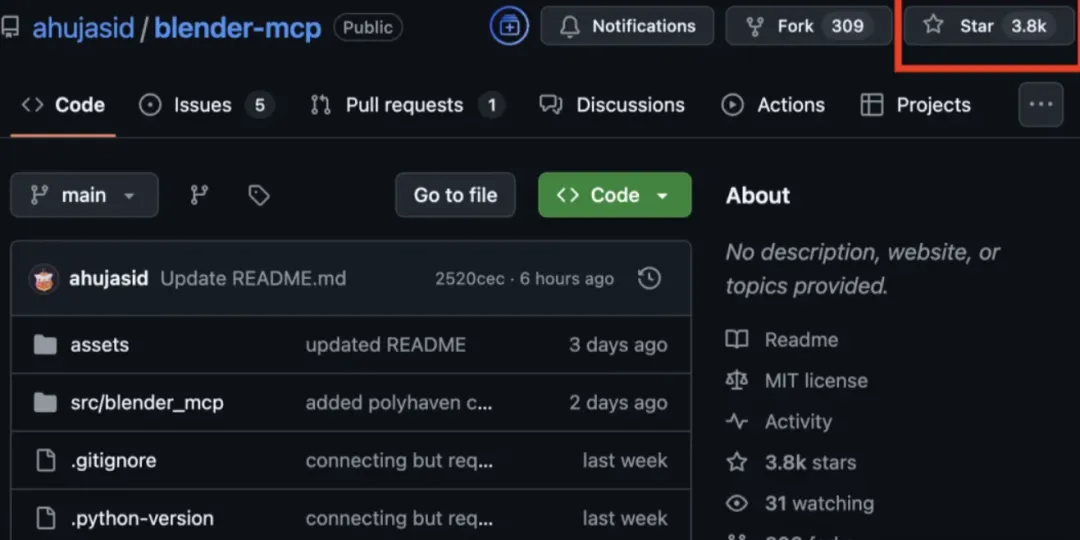
Task: Open the added polyhaven commit message
Action: [x=399, y=402]
